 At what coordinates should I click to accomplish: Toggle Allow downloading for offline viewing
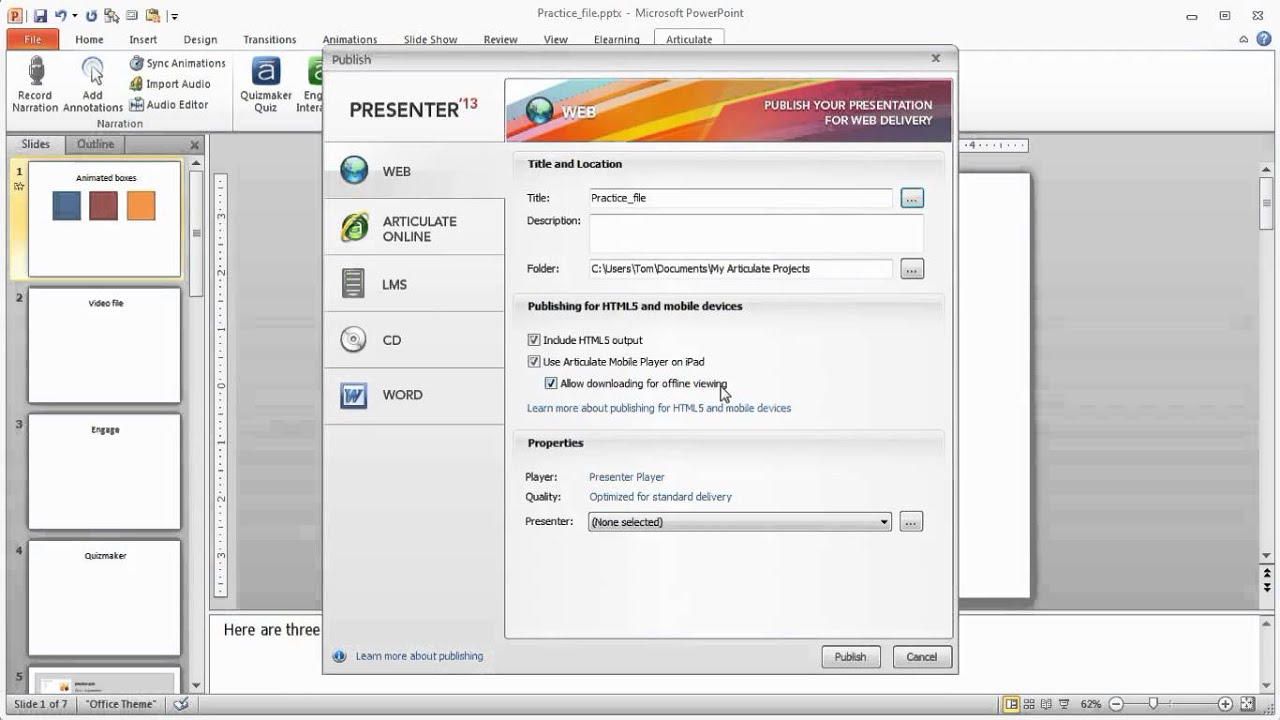551,383
